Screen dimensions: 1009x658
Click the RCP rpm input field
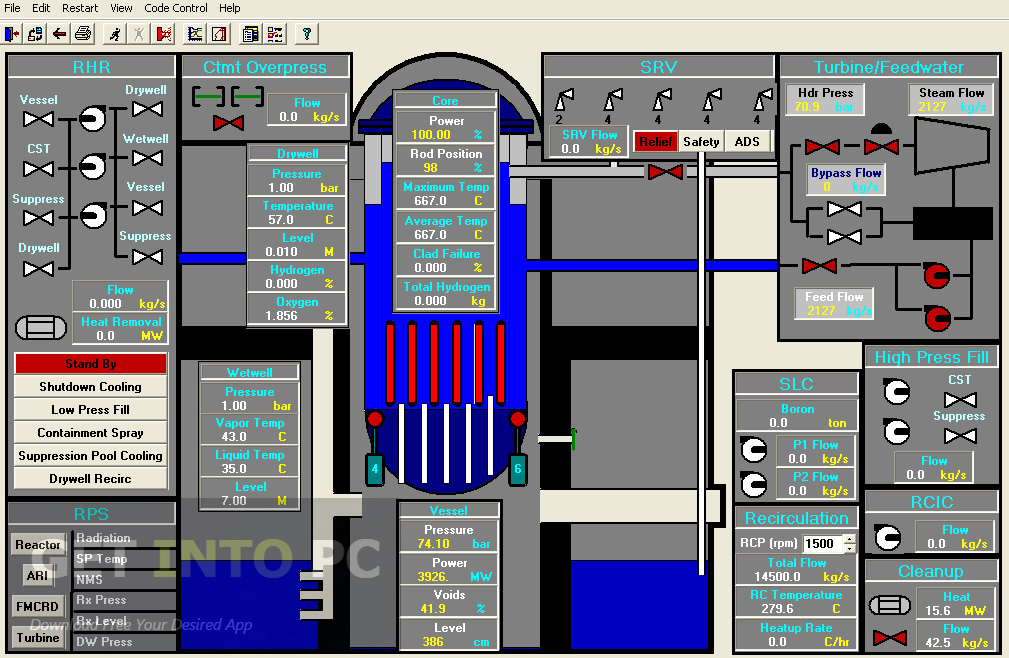coord(821,544)
